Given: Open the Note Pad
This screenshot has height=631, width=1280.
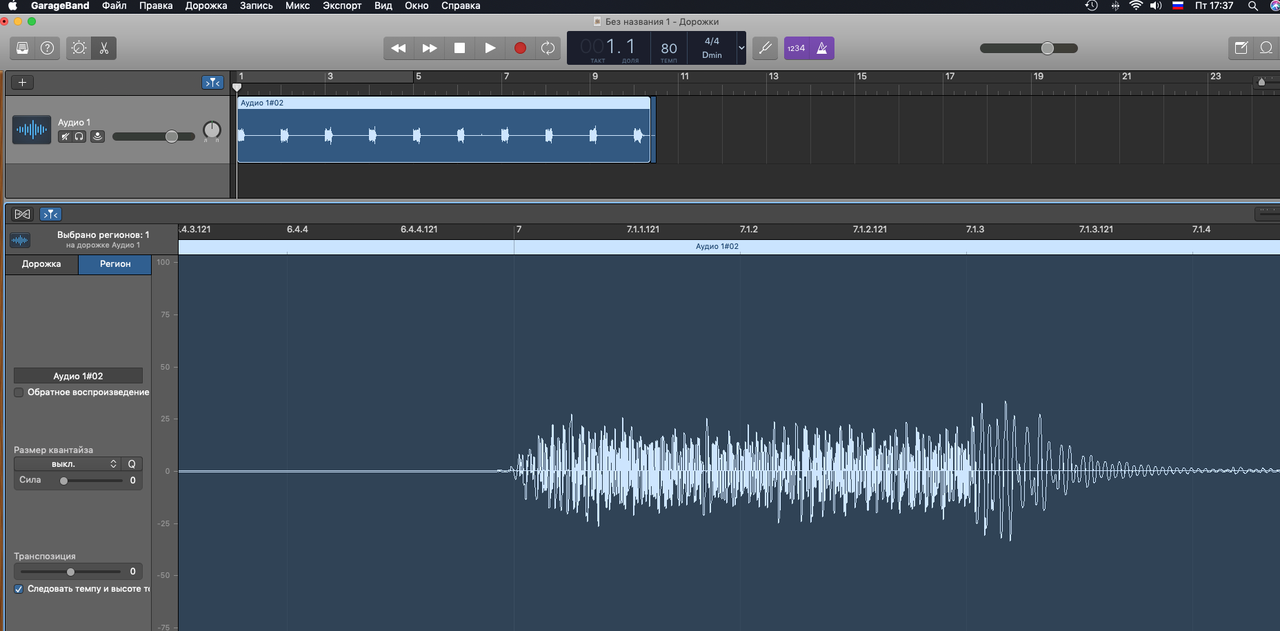Looking at the screenshot, I should click(x=1241, y=48).
